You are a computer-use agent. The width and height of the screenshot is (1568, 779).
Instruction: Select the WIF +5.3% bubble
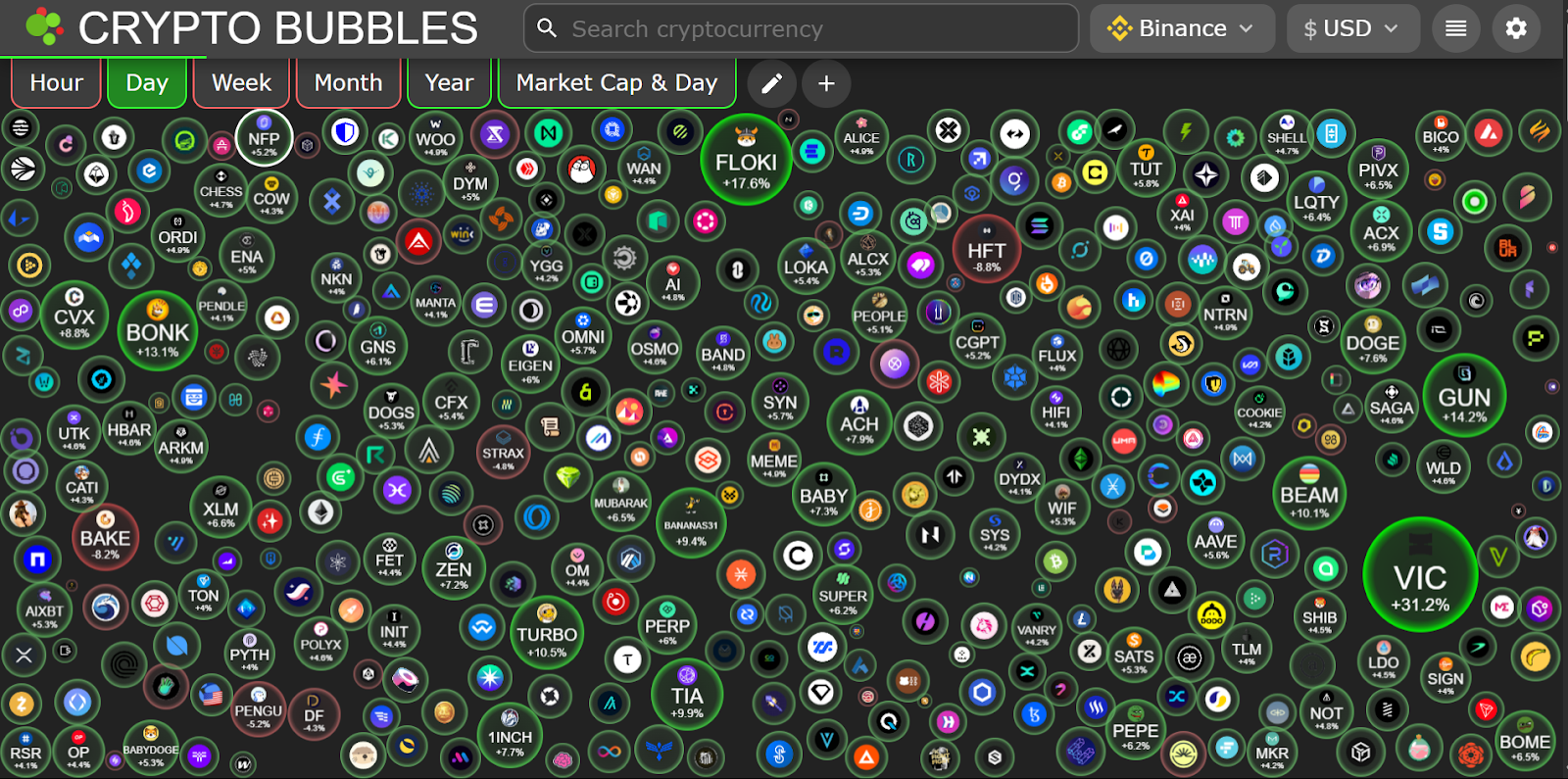tap(1062, 507)
